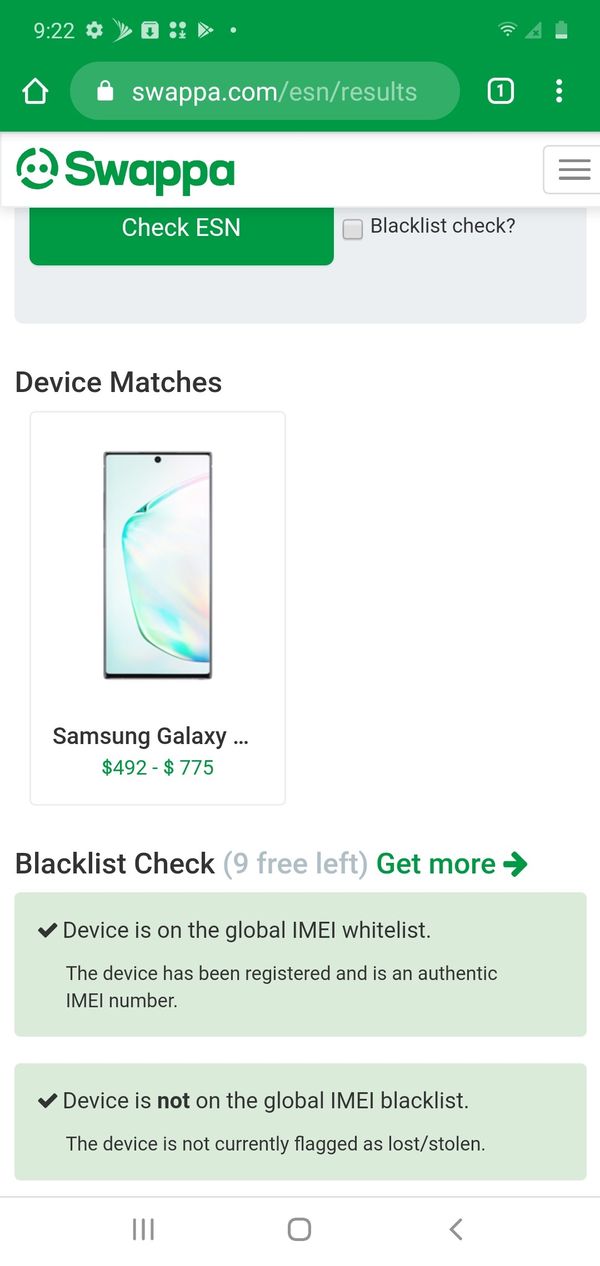Tap the Wi-Fi status icon

pos(508,30)
